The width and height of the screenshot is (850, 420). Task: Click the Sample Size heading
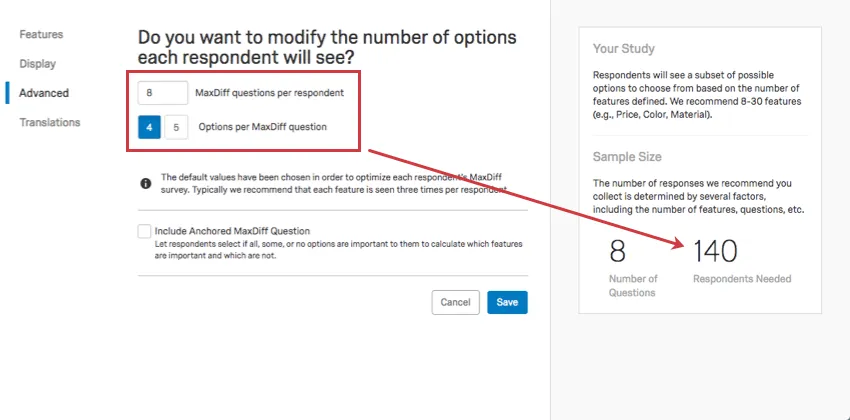pos(627,157)
